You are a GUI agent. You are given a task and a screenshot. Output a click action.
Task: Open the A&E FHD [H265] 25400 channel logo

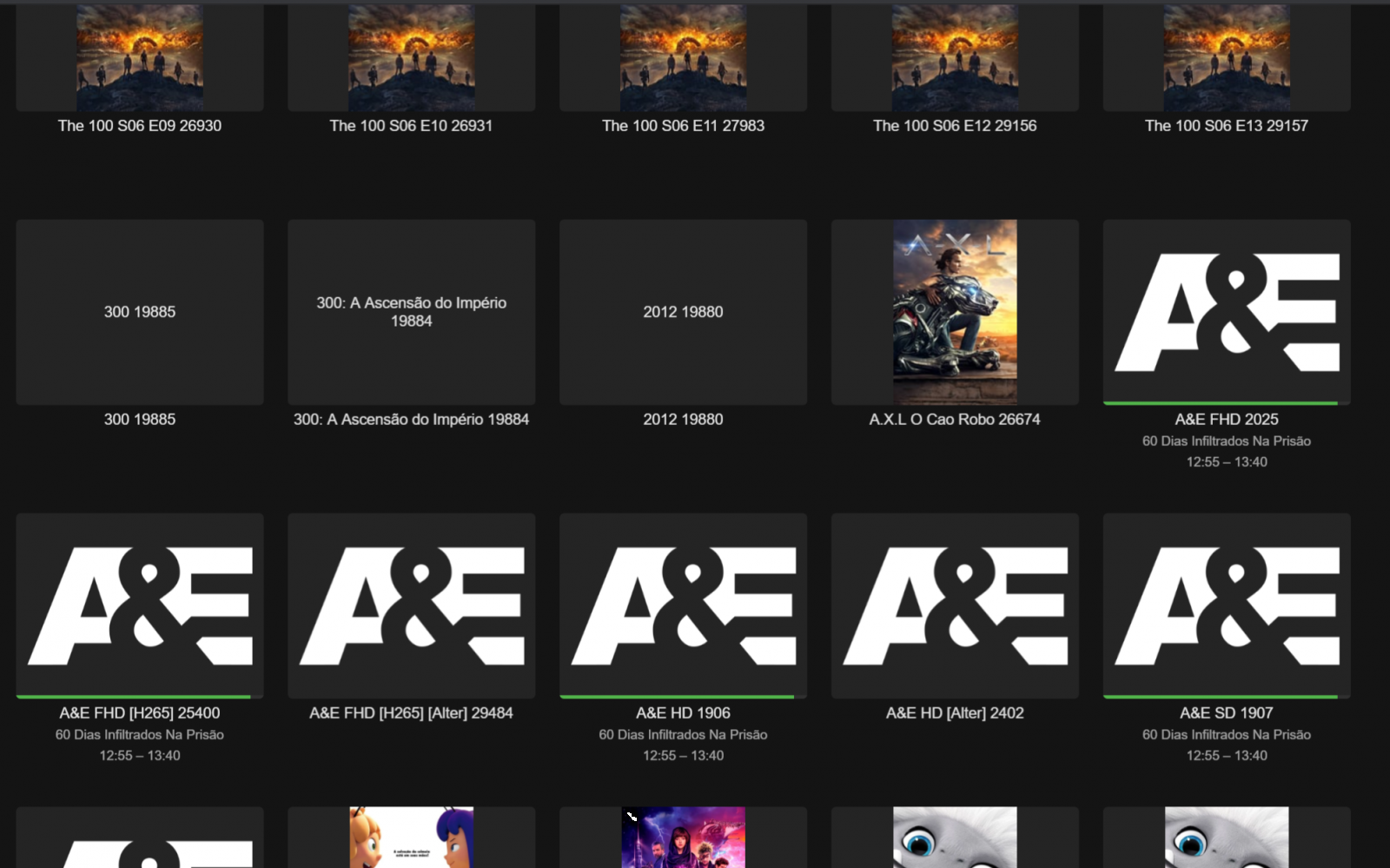click(140, 606)
